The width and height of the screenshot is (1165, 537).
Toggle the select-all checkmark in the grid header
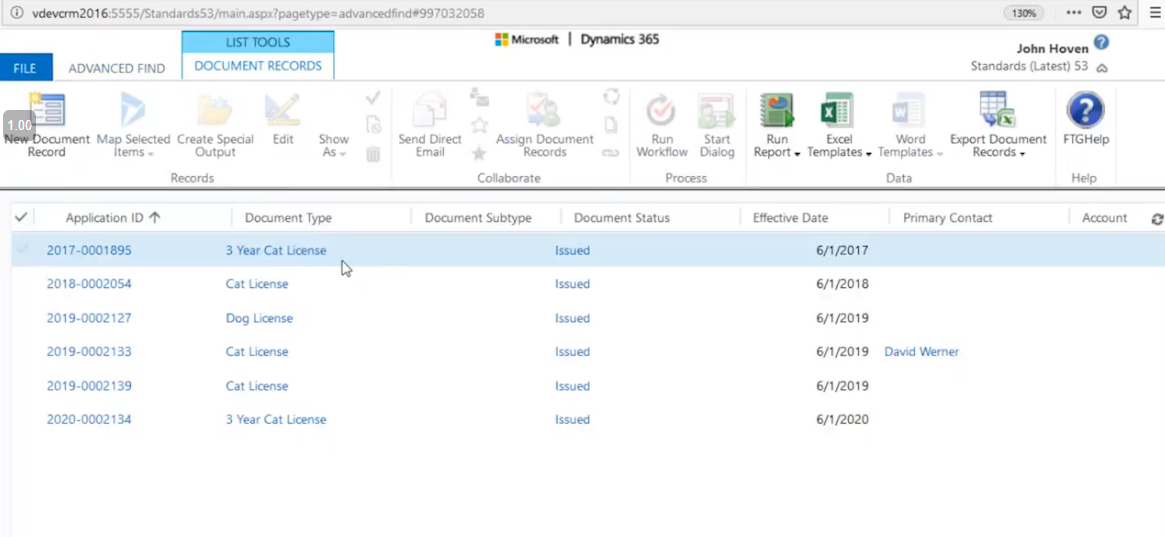coord(21,217)
